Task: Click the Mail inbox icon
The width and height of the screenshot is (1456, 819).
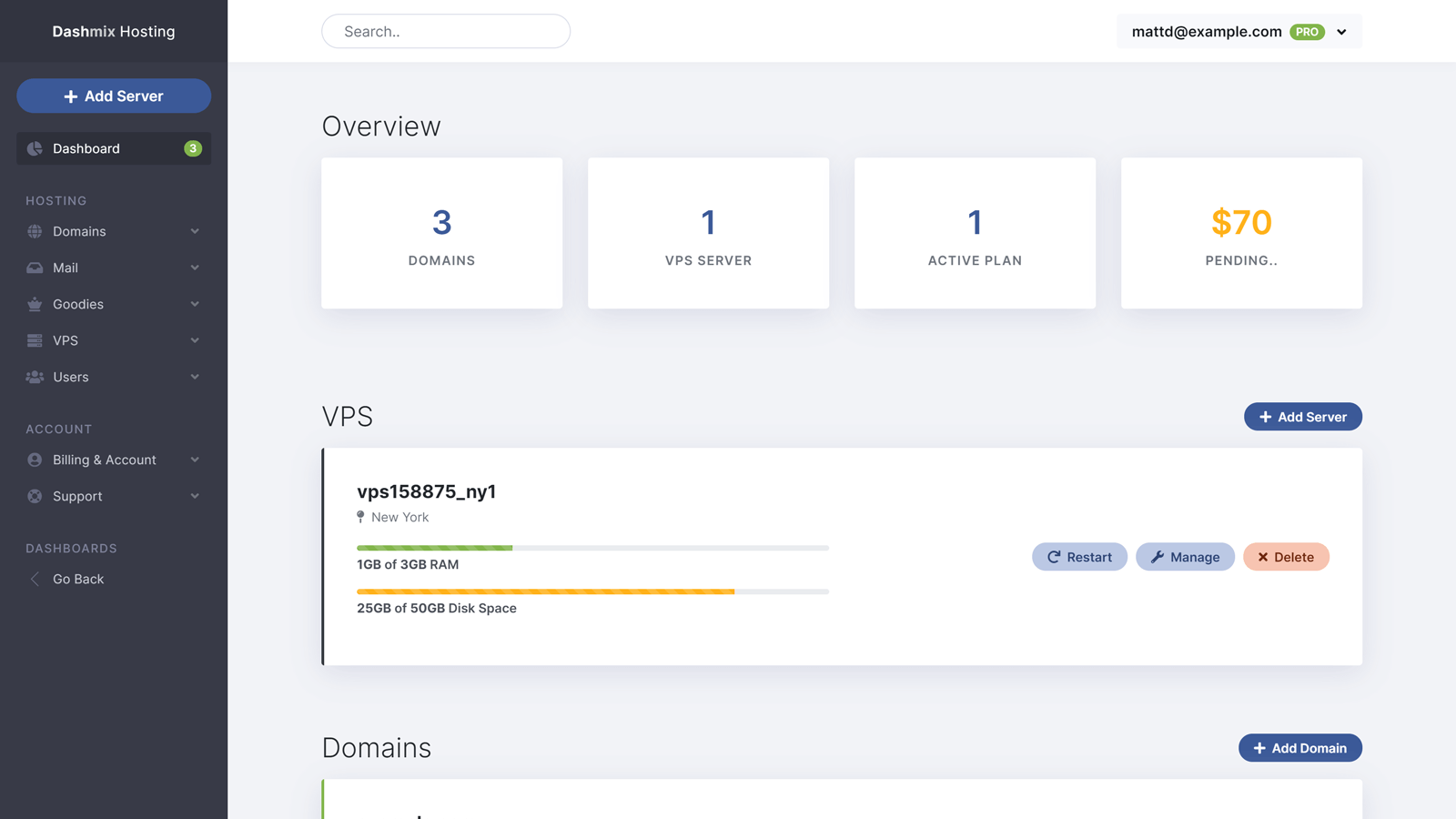Action: tap(35, 268)
